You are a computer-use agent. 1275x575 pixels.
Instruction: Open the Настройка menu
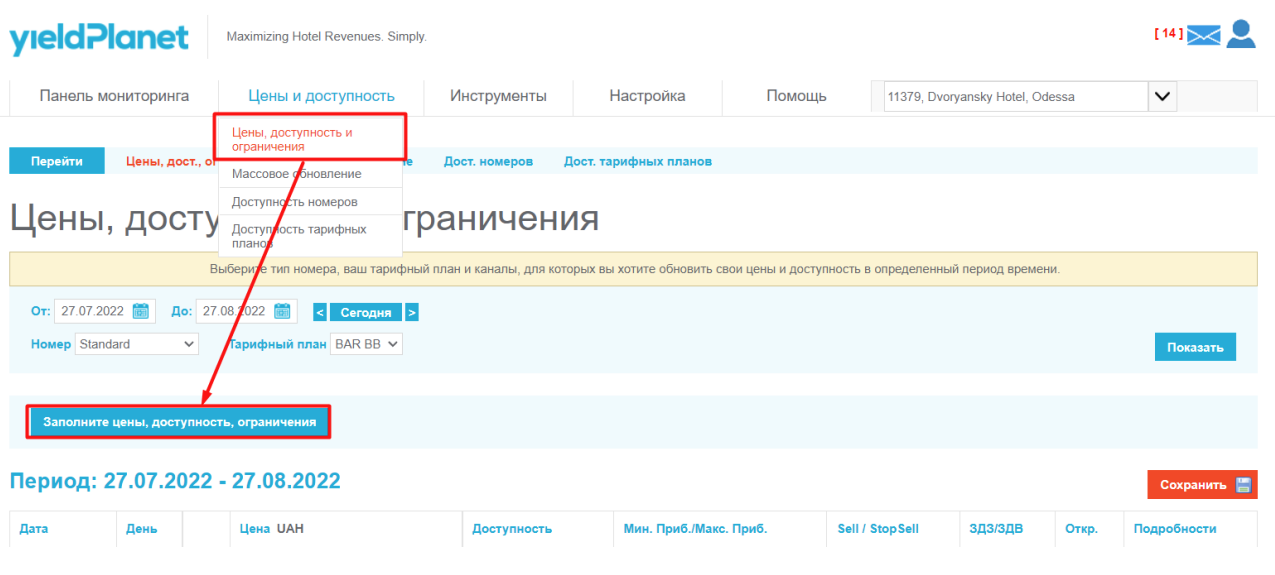647,96
